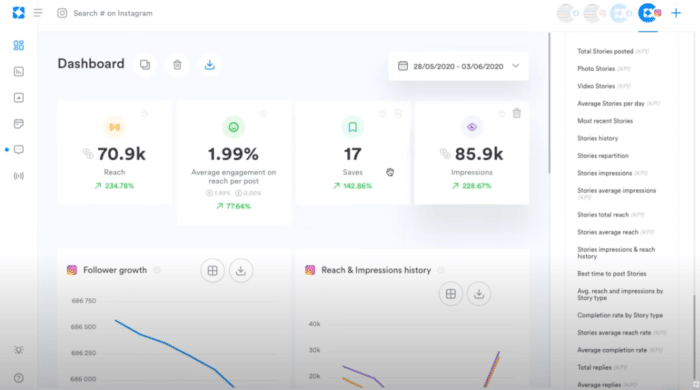Click the widget list panel scrollbar

pyautogui.click(x=694, y=337)
